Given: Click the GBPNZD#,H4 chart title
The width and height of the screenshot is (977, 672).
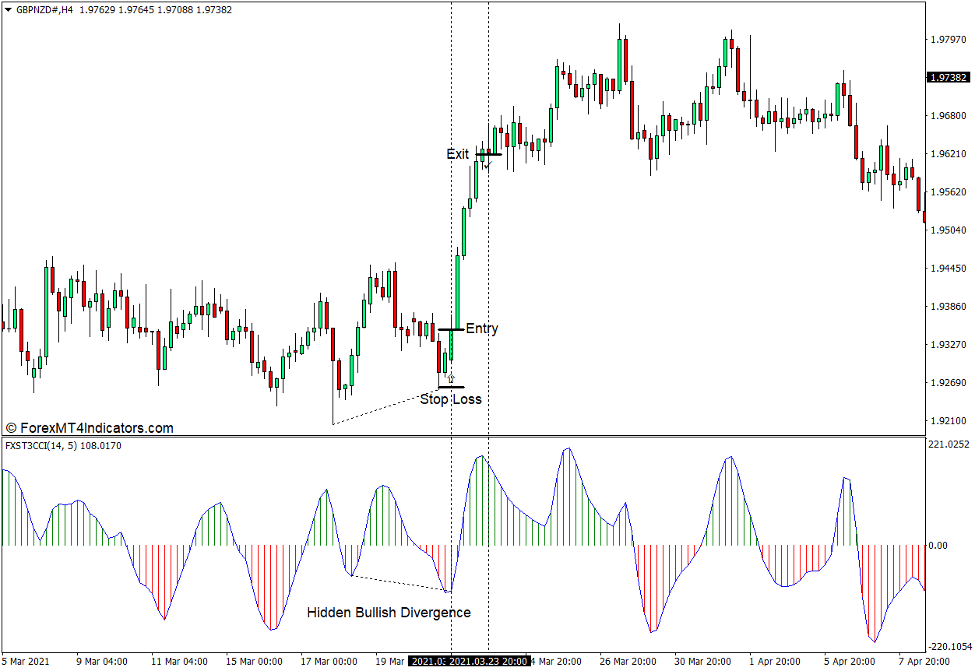Looking at the screenshot, I should pos(44,10).
